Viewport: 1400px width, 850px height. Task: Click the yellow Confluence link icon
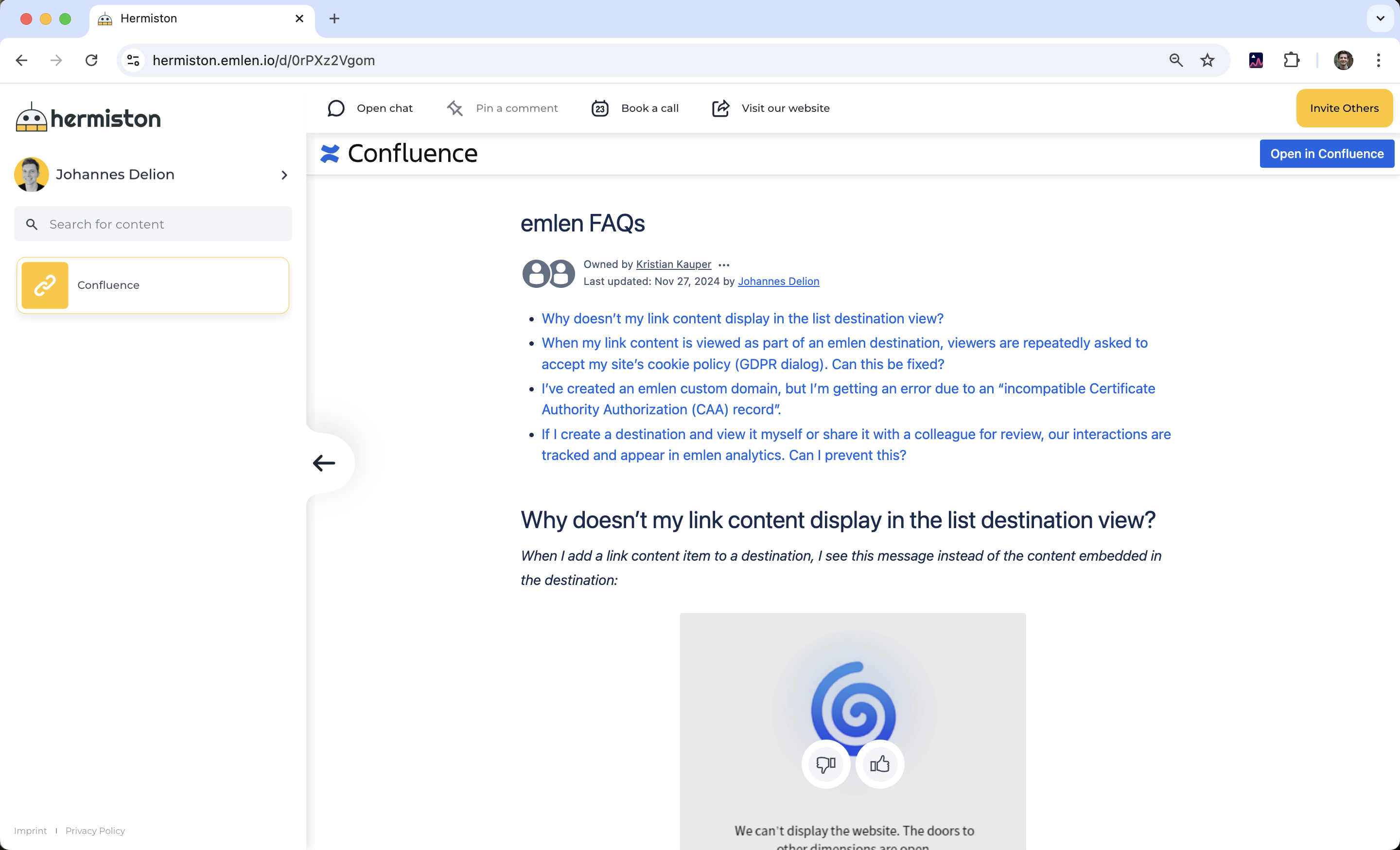45,285
